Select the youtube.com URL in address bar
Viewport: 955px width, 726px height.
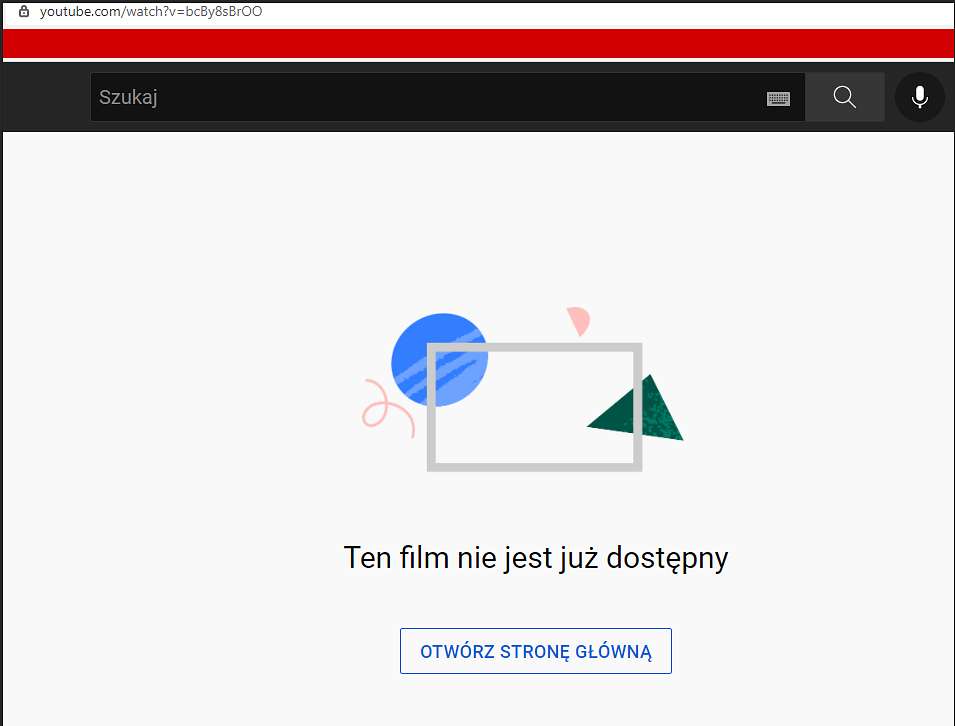151,12
